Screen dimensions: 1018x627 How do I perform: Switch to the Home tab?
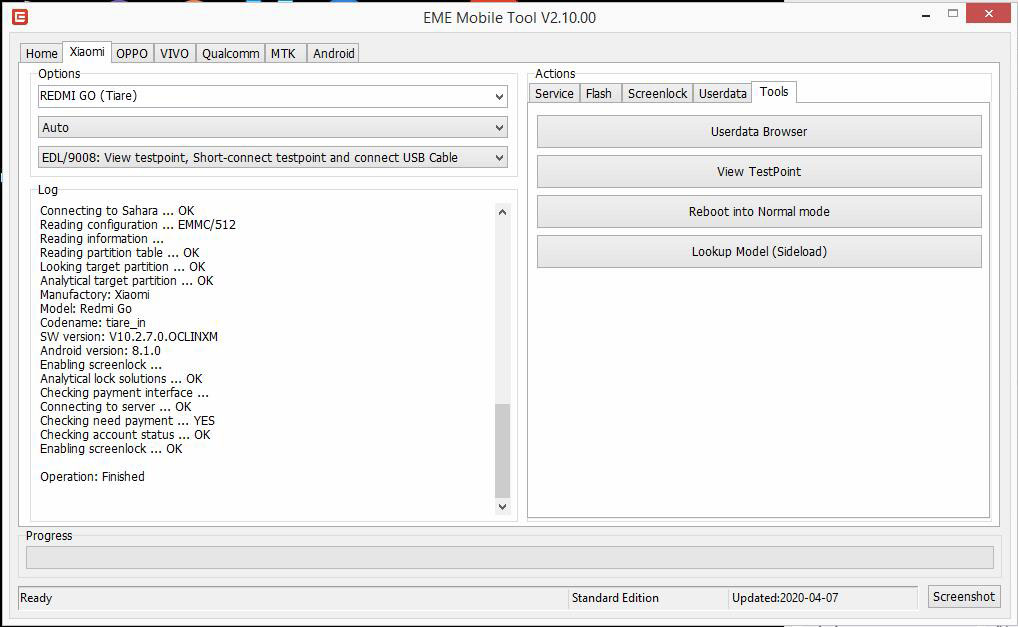tap(42, 53)
